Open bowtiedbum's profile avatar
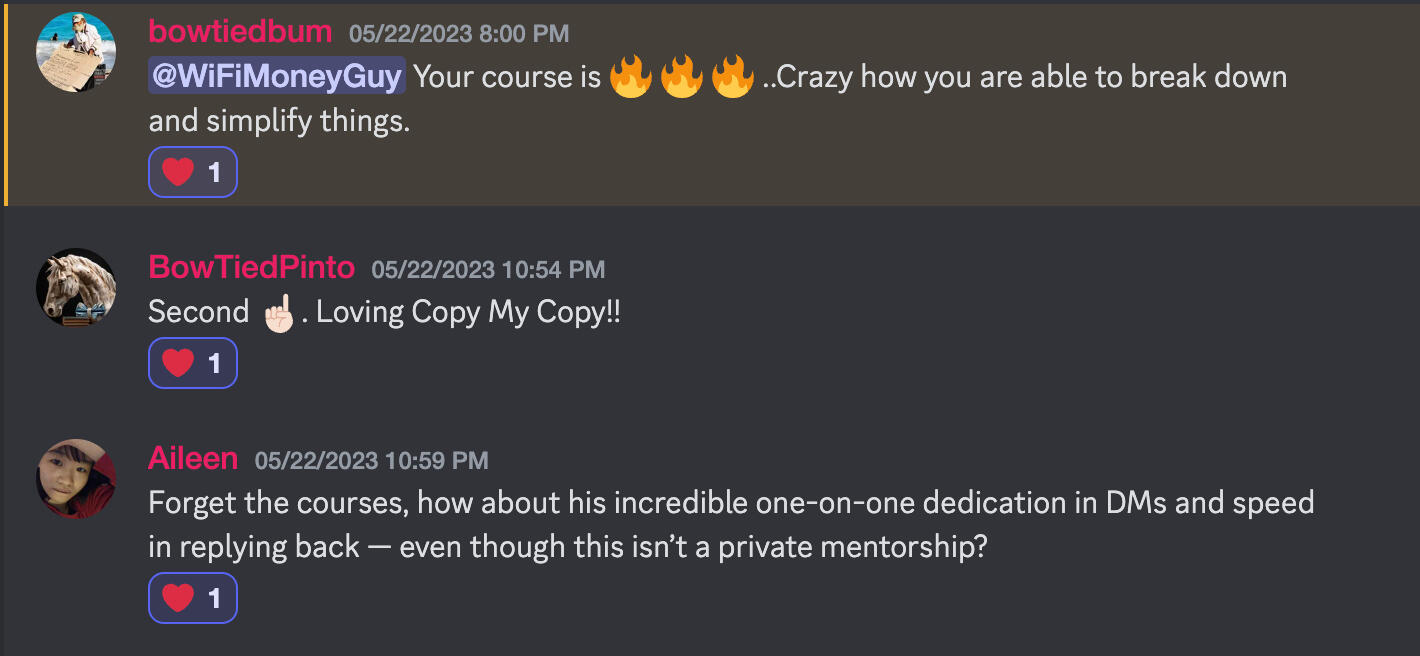The height and width of the screenshot is (656, 1420). point(76,52)
